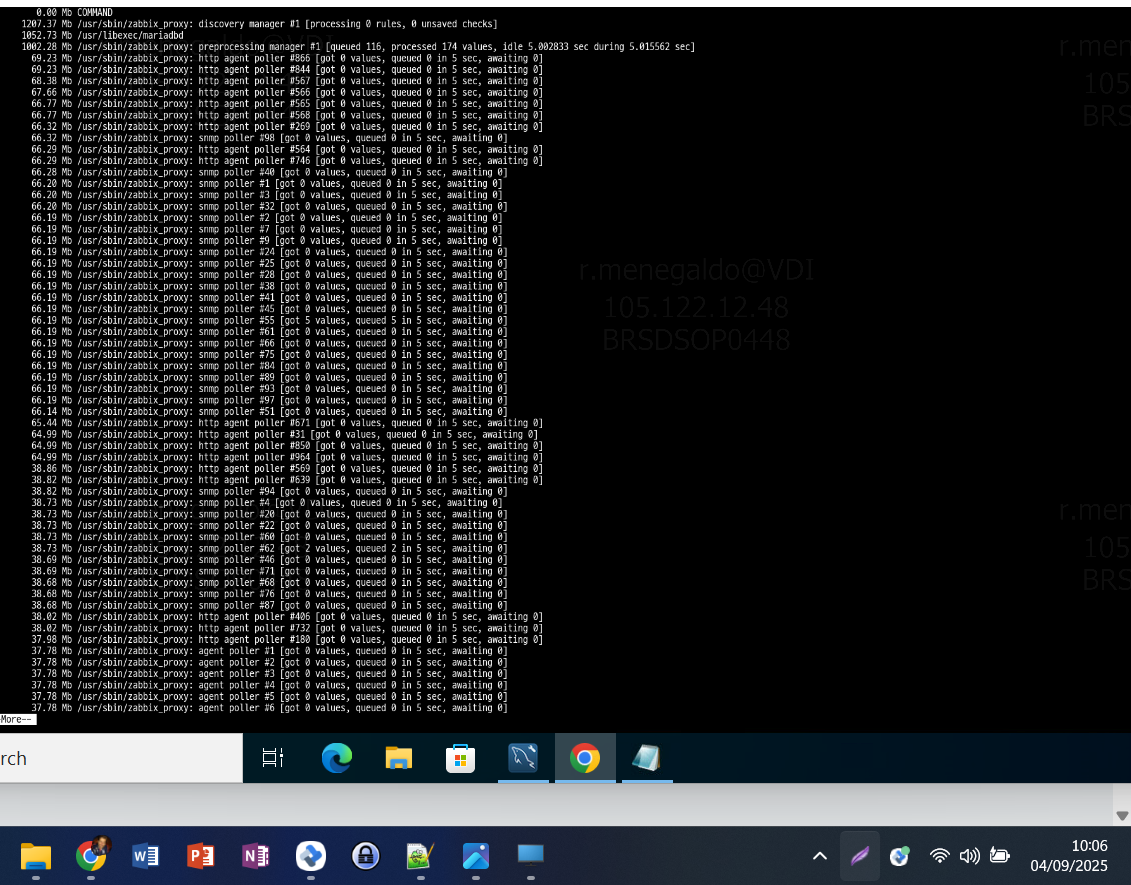
Task: Select the http agent poller #844 line
Action: point(287,70)
